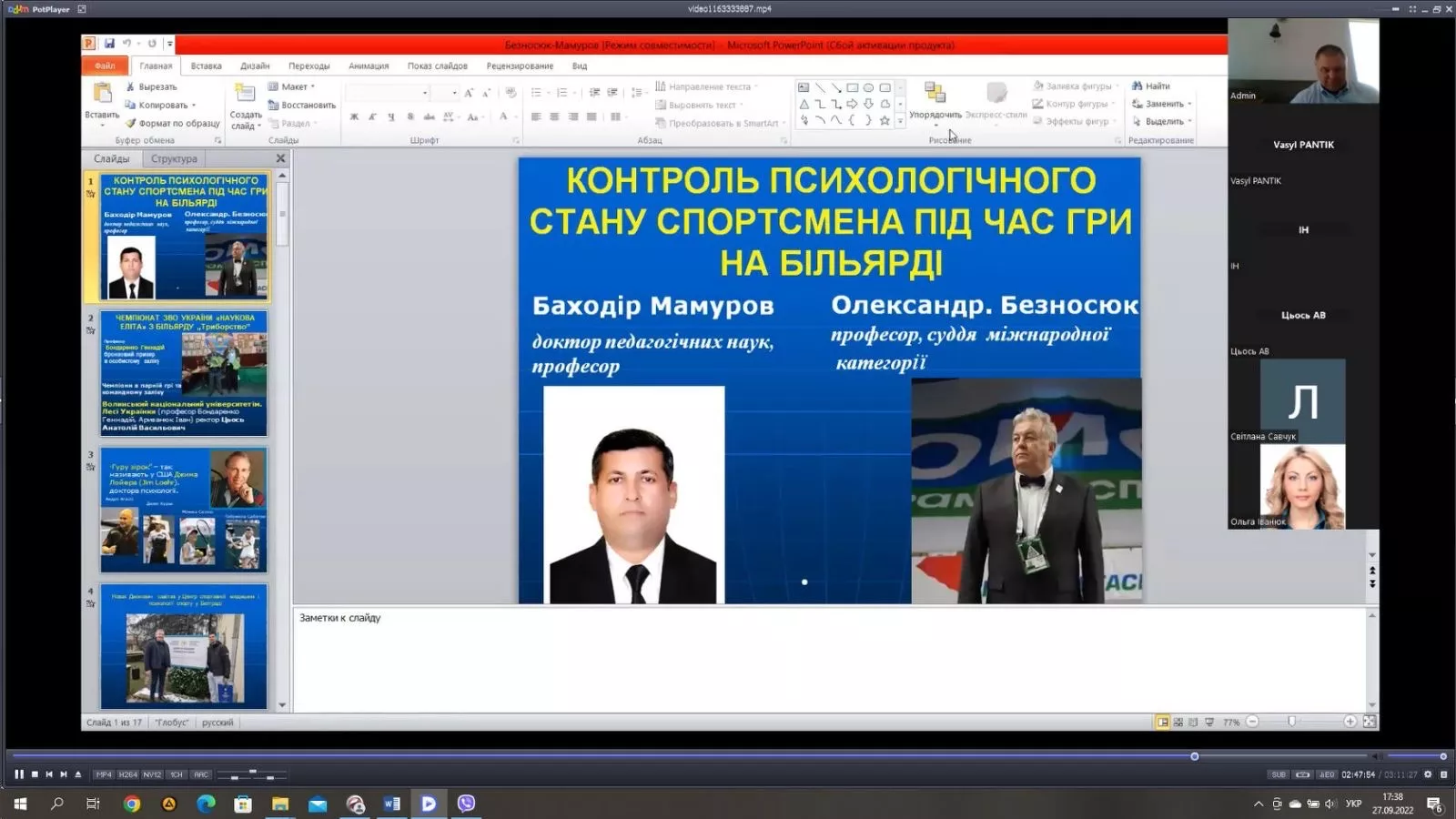Apply italic formatting from the font toolbar
1456x819 pixels.
372,116
